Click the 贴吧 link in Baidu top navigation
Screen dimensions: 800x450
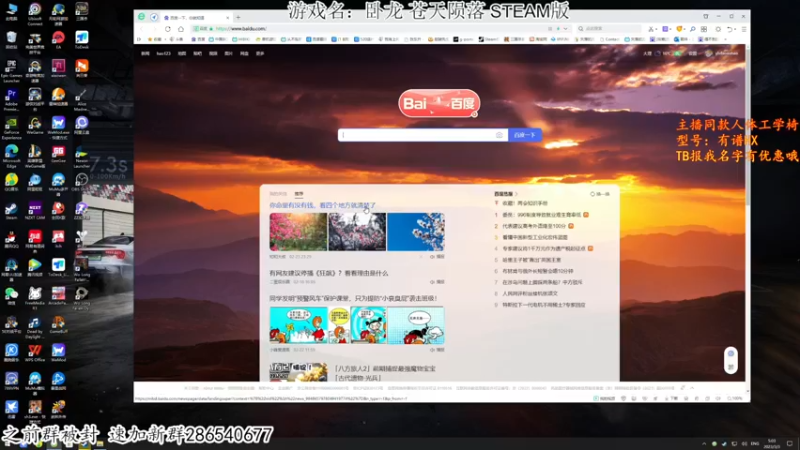tap(197, 54)
